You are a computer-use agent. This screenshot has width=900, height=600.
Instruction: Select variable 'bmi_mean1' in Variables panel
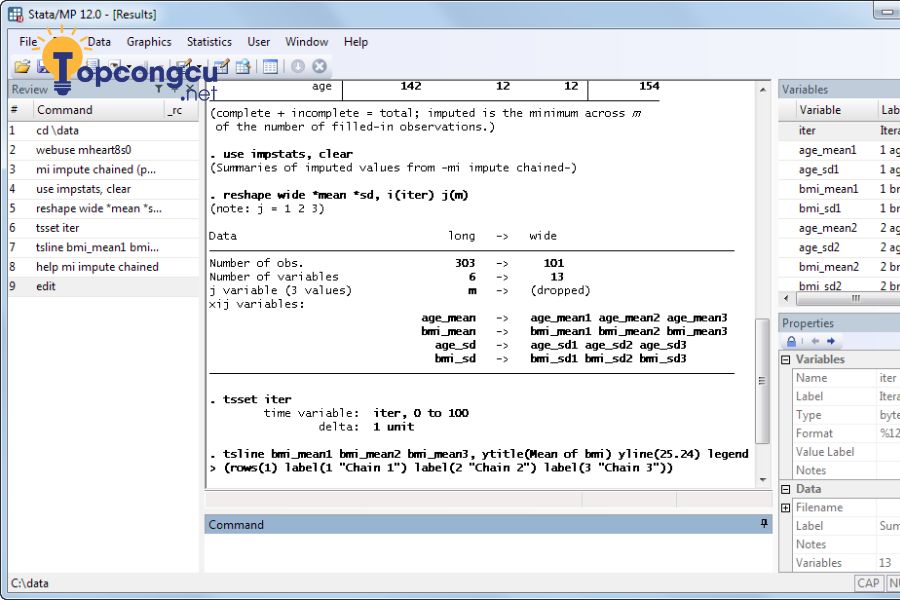[839, 189]
